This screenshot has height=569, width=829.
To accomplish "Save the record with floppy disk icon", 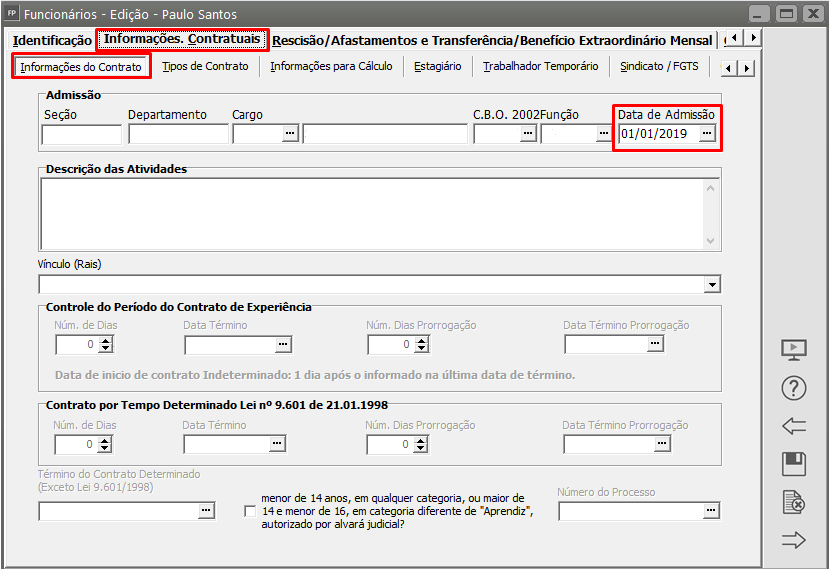I will (793, 464).
